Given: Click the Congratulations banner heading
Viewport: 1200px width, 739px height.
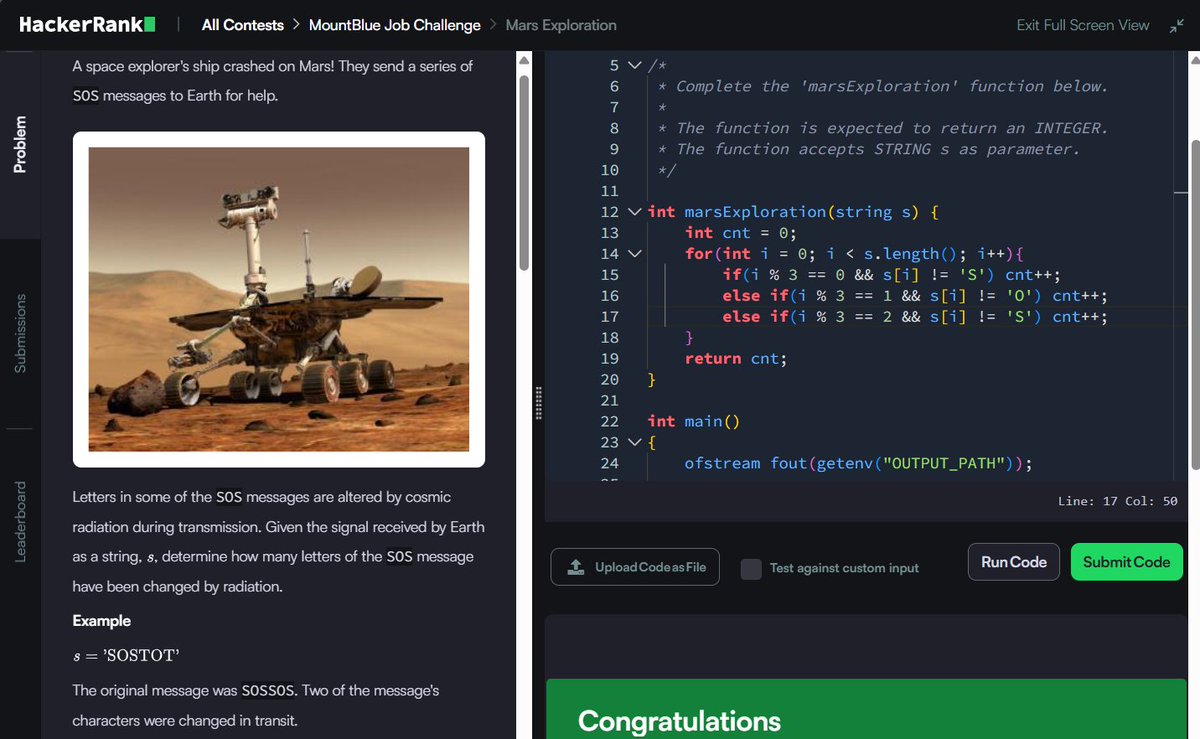Looking at the screenshot, I should 679,721.
